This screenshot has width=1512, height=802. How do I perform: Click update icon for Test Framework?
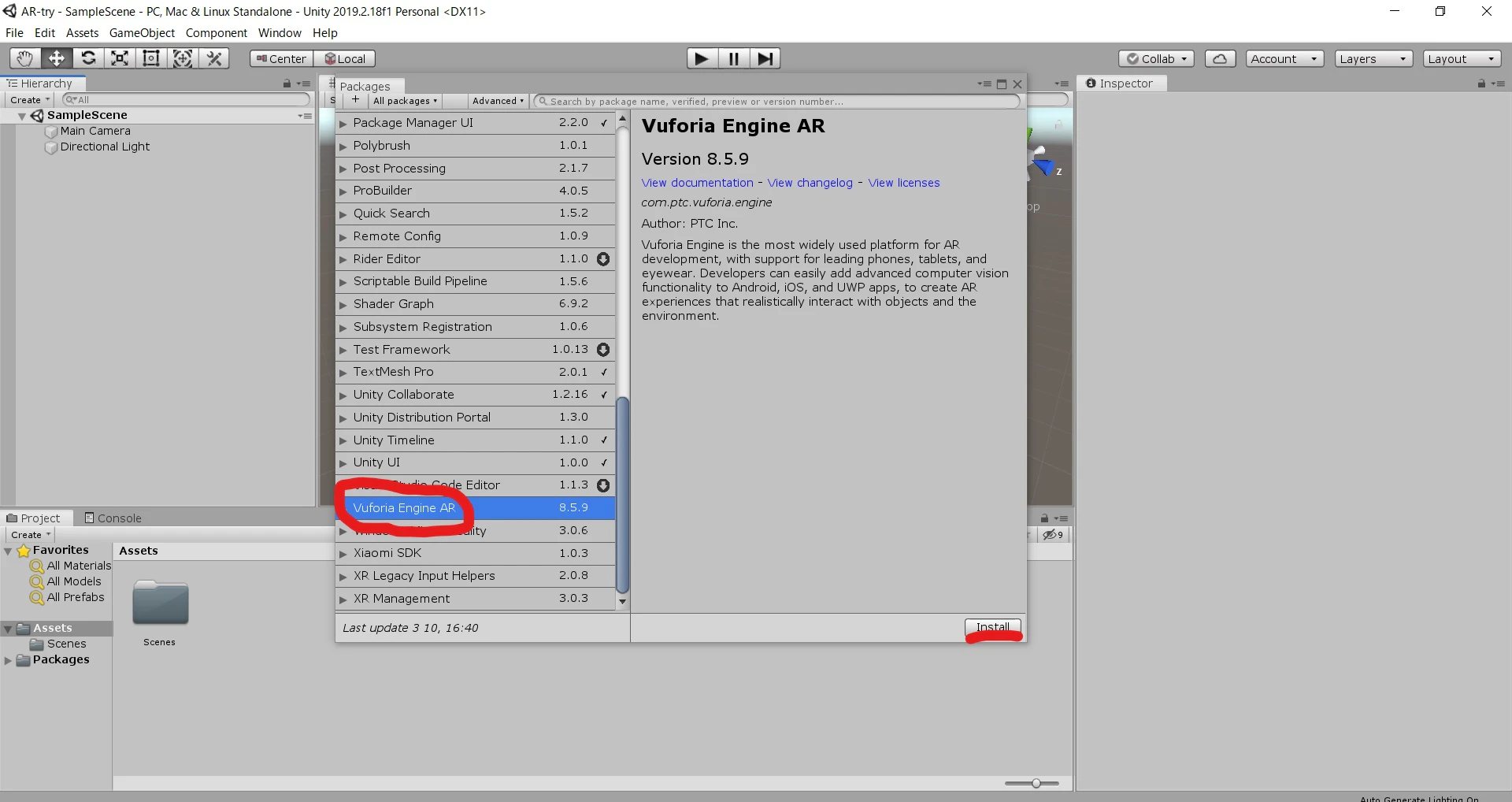coord(603,350)
